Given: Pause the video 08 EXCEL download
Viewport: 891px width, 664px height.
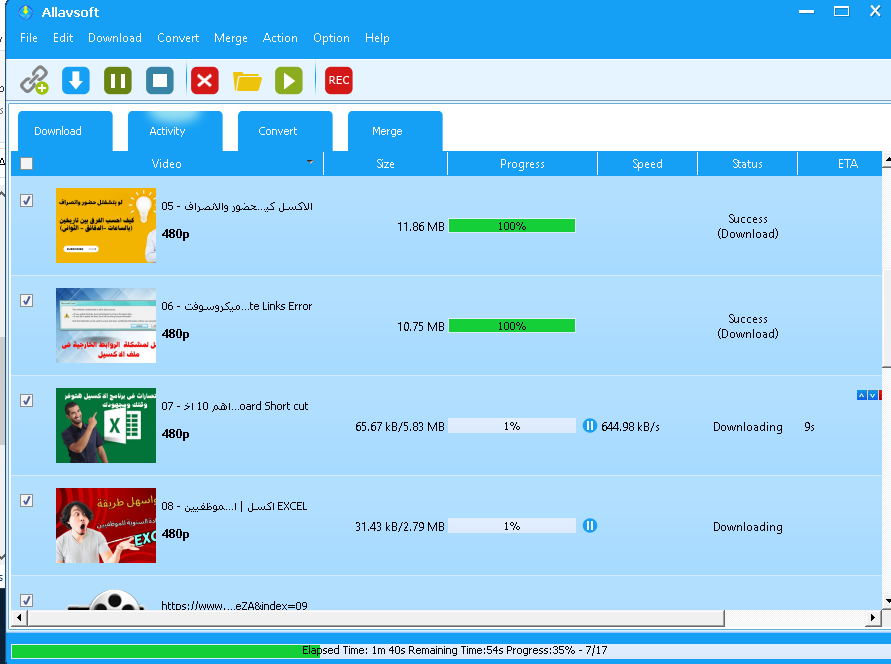Looking at the screenshot, I should [x=590, y=526].
